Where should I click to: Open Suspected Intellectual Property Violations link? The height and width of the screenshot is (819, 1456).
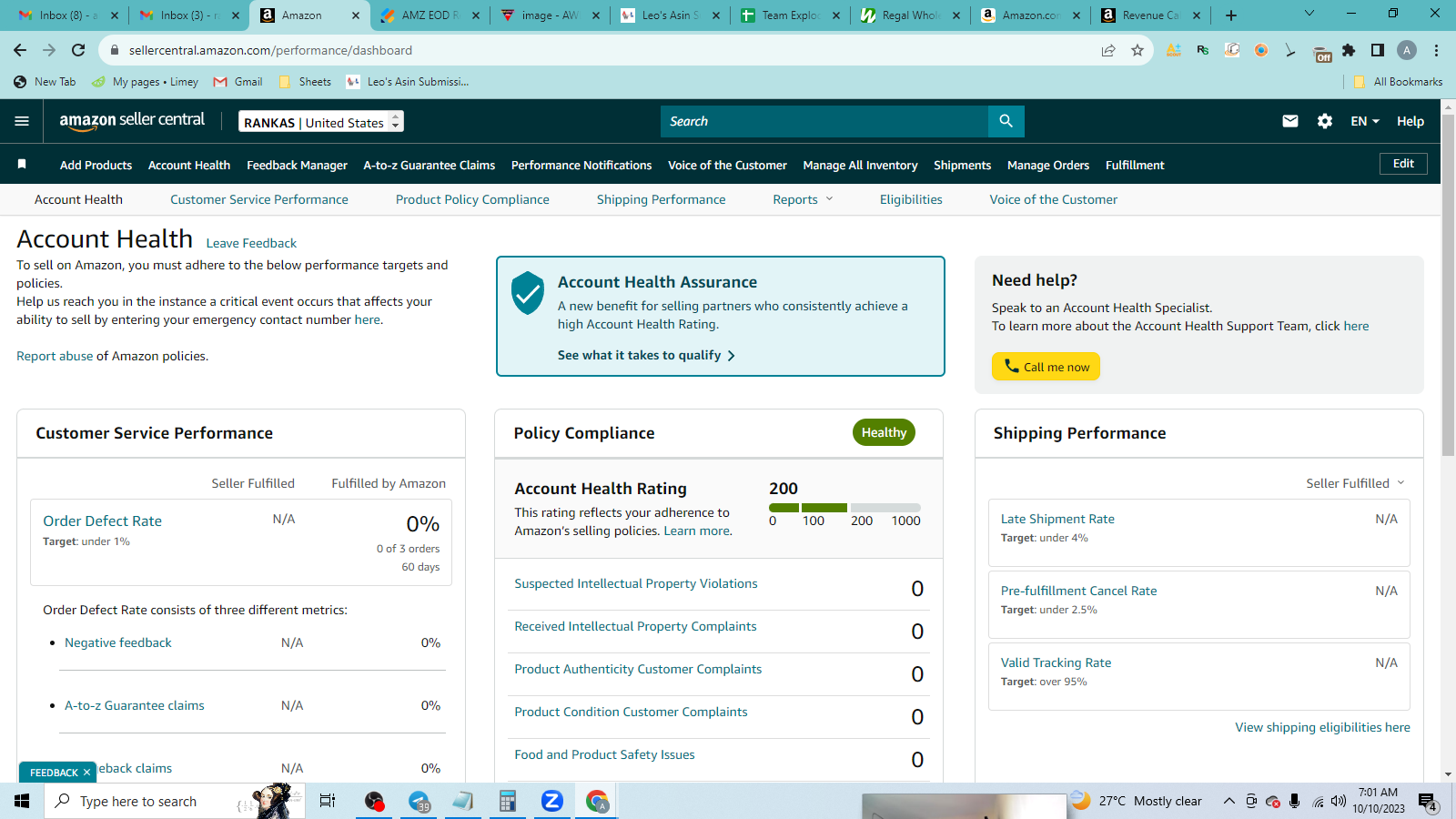[636, 583]
